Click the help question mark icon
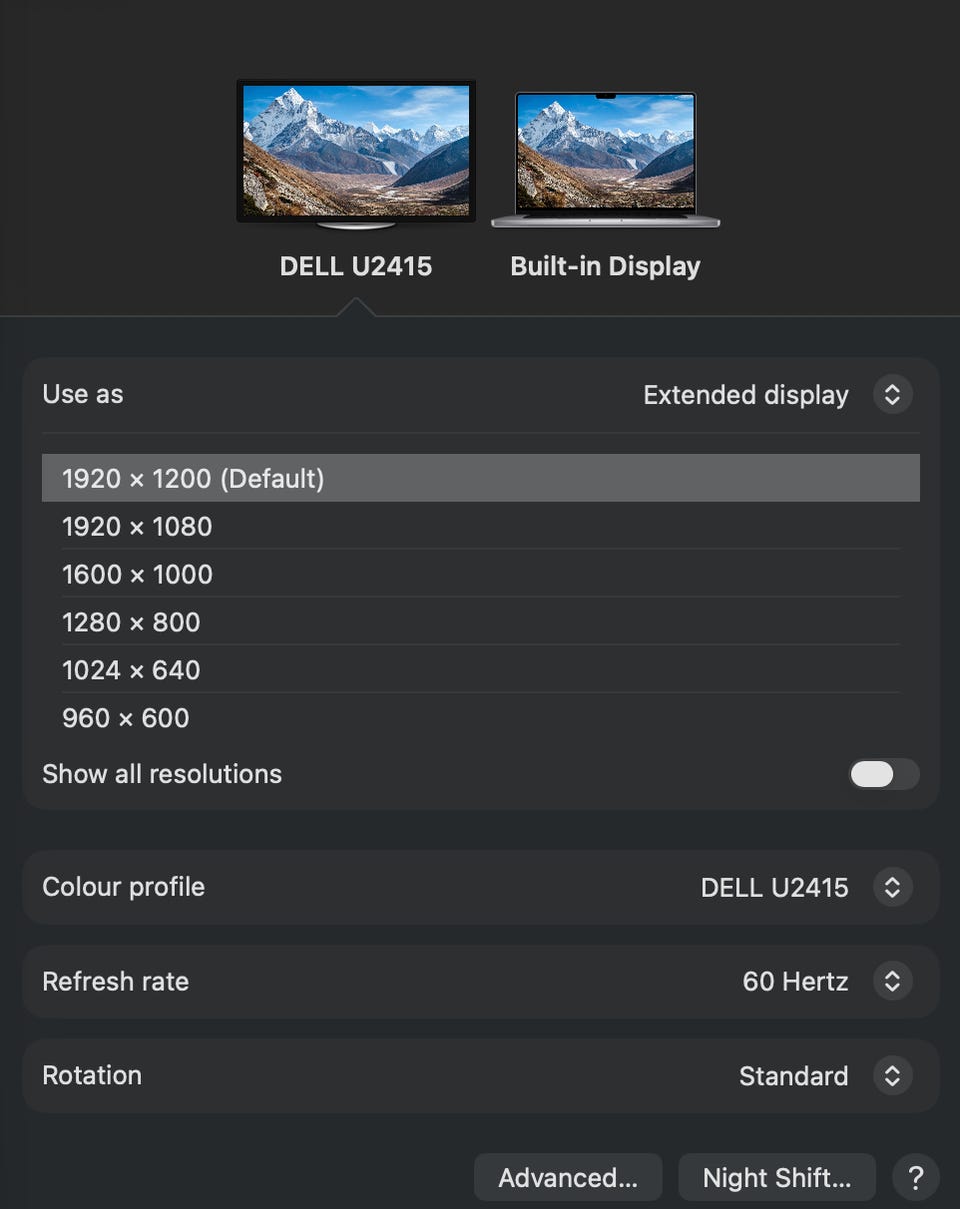Viewport: 960px width, 1209px height. tap(915, 1177)
